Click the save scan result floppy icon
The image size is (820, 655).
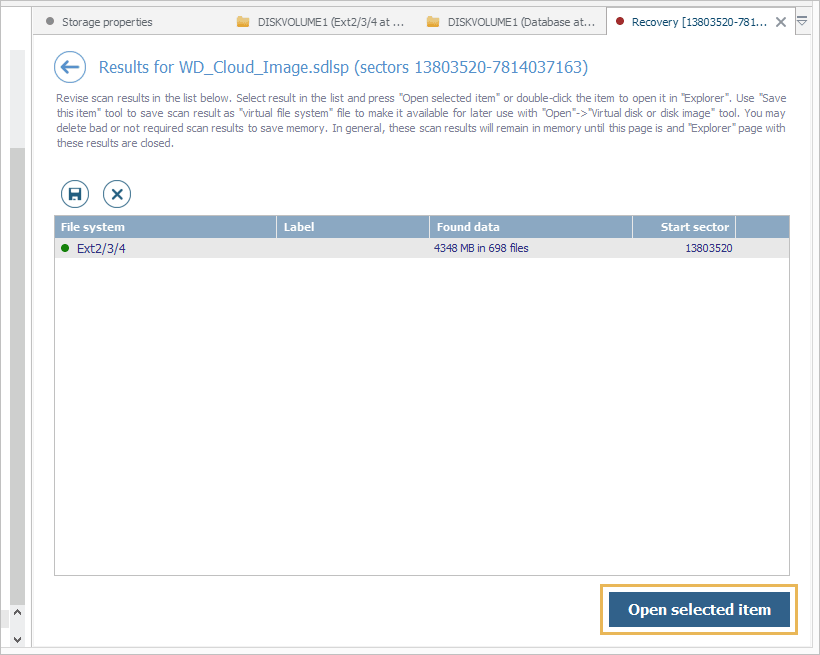[x=75, y=194]
